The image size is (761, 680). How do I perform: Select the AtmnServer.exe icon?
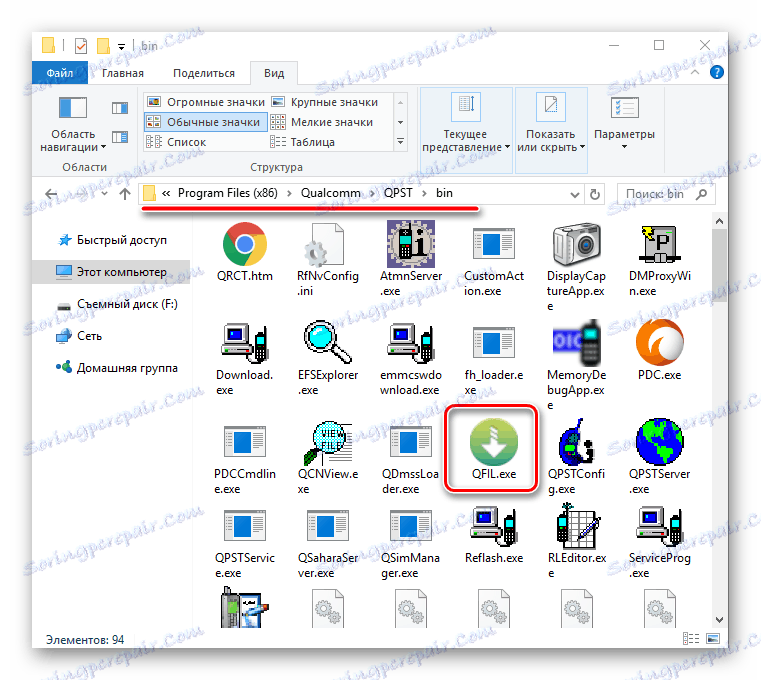point(411,244)
